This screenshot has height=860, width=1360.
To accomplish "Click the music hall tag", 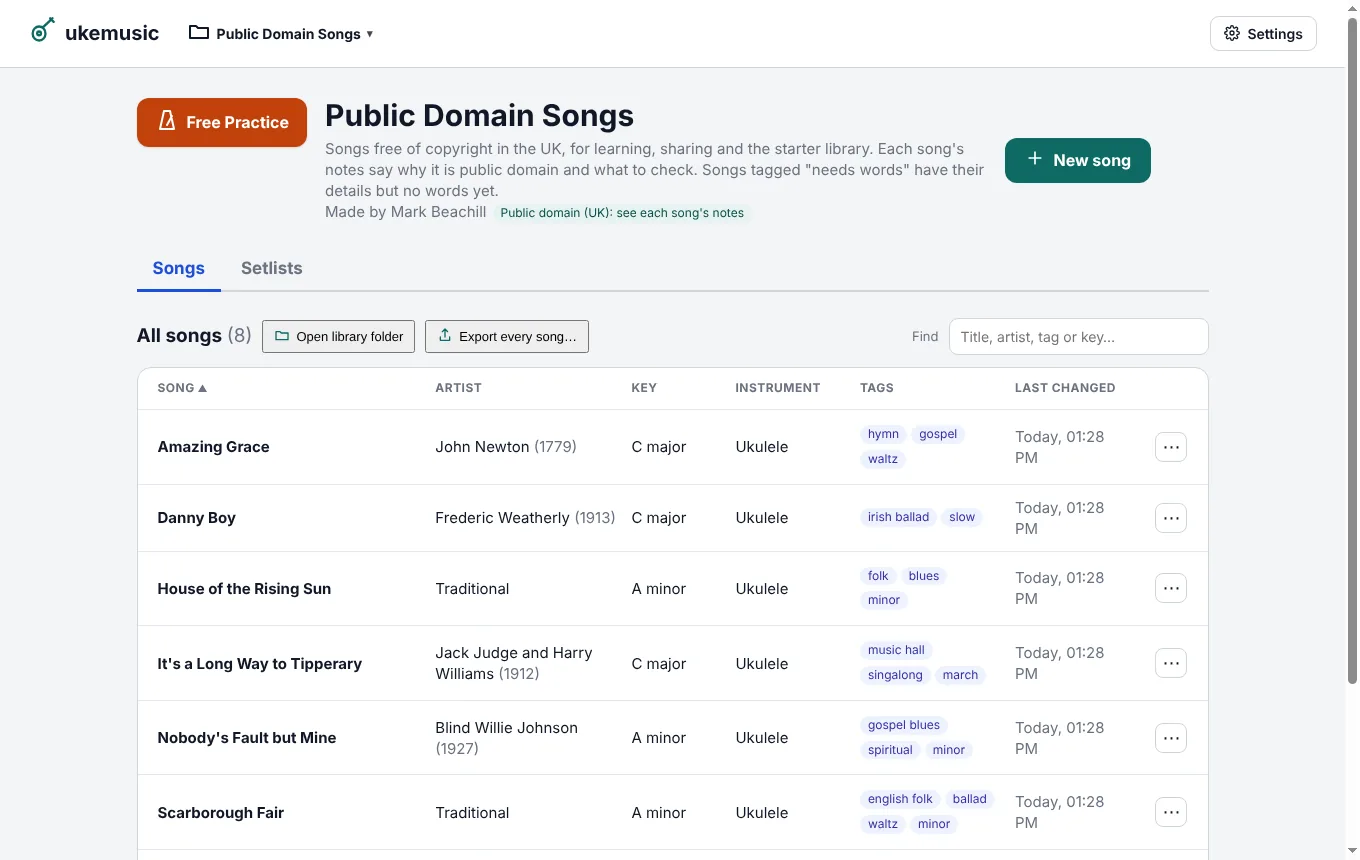I will click(896, 650).
